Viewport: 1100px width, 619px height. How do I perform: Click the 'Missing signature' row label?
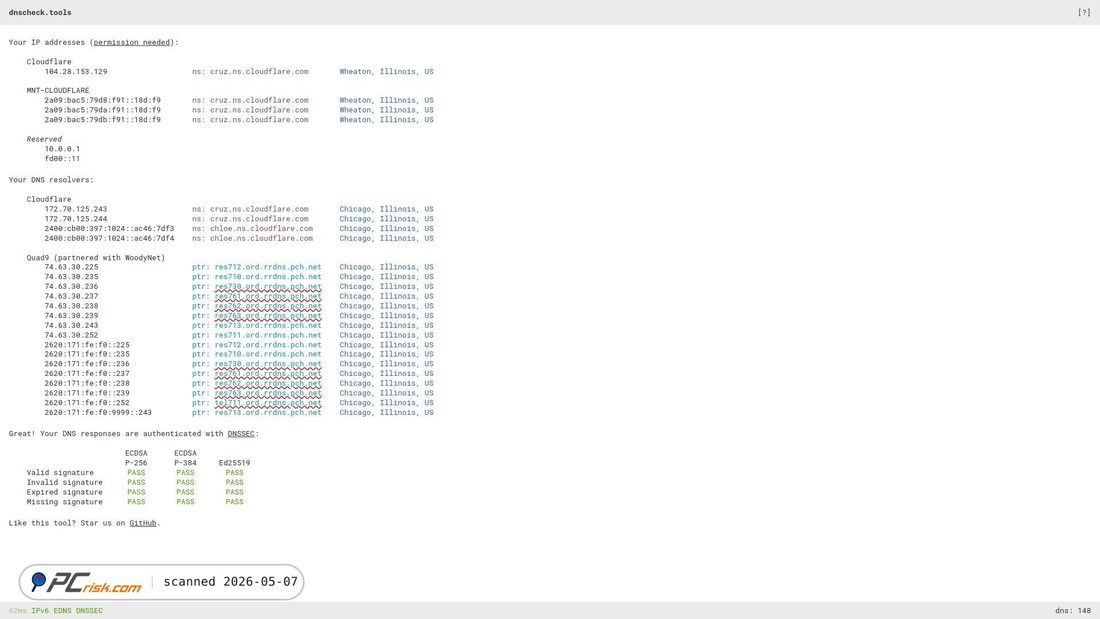coord(65,502)
